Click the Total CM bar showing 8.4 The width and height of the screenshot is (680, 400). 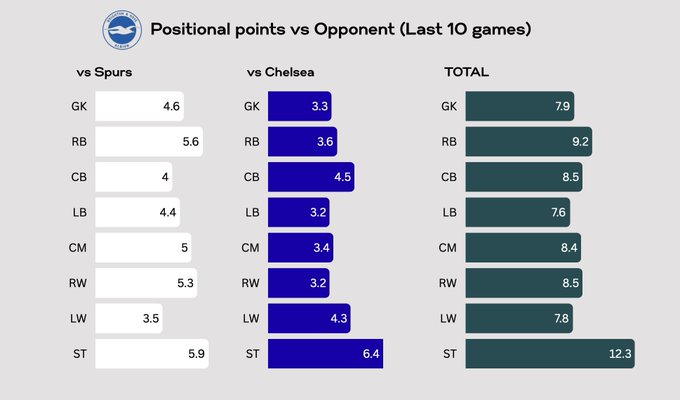click(x=523, y=247)
